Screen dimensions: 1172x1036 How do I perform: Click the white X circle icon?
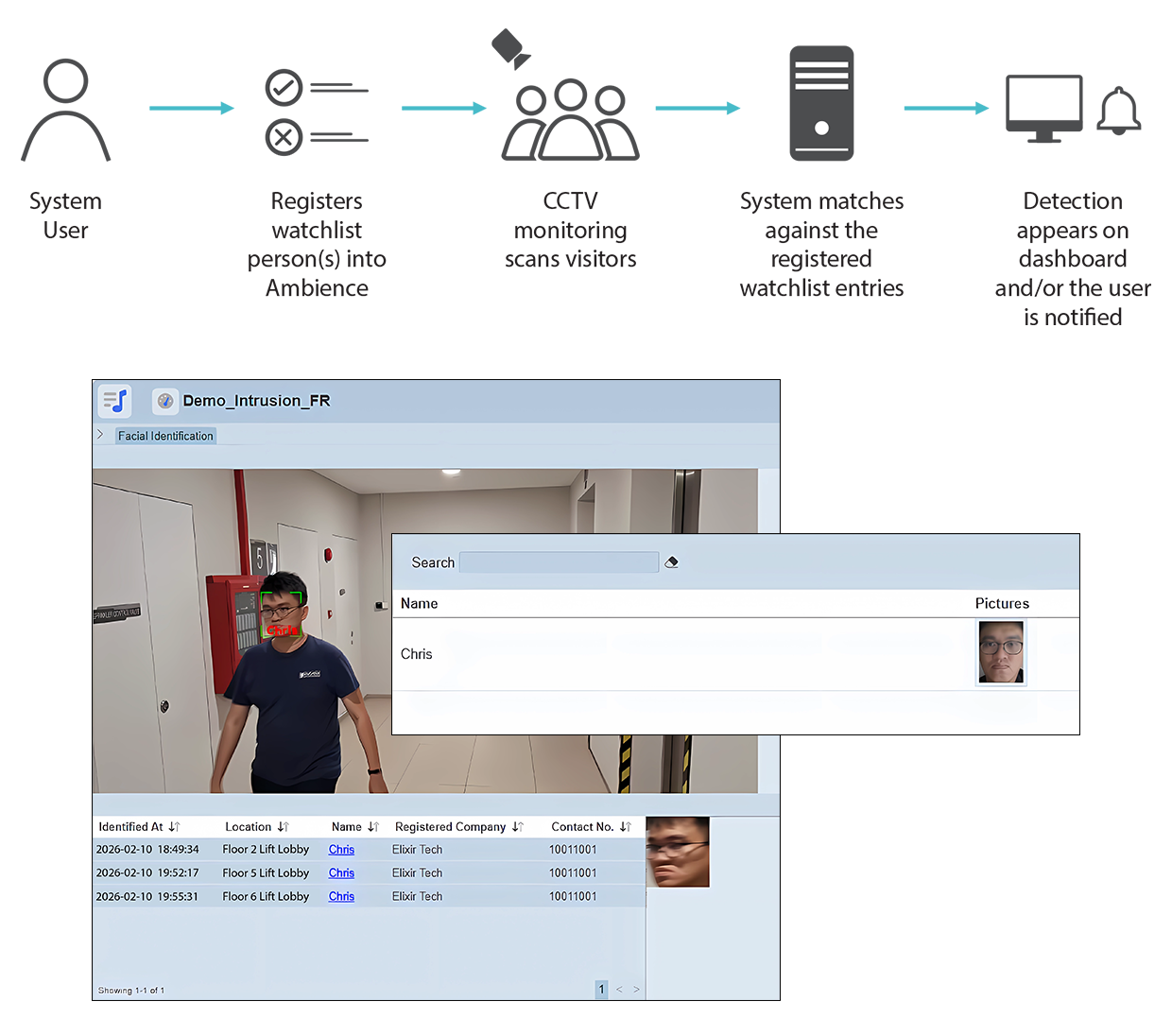coord(284,138)
